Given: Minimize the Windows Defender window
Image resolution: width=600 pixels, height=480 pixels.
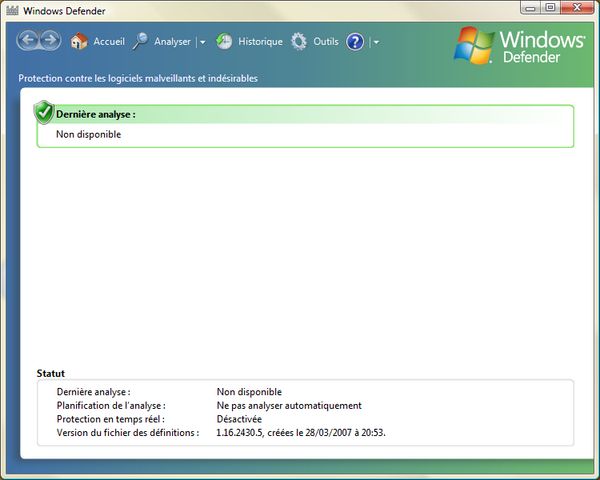Looking at the screenshot, I should [x=529, y=8].
